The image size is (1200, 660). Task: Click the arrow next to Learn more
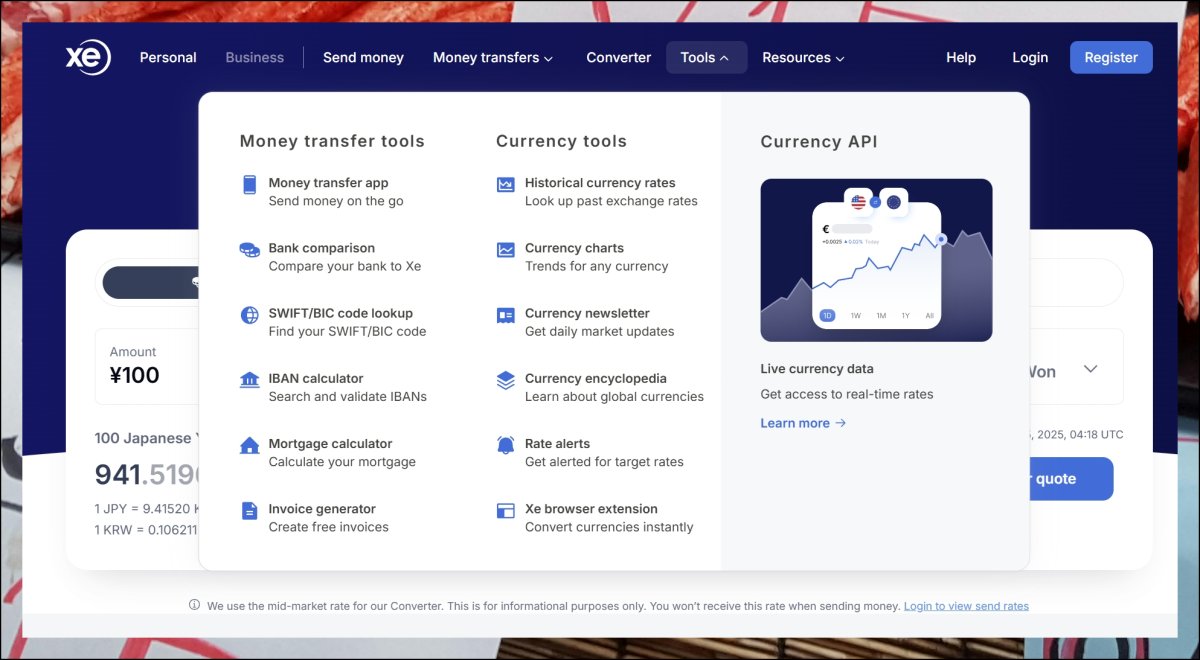click(x=841, y=423)
